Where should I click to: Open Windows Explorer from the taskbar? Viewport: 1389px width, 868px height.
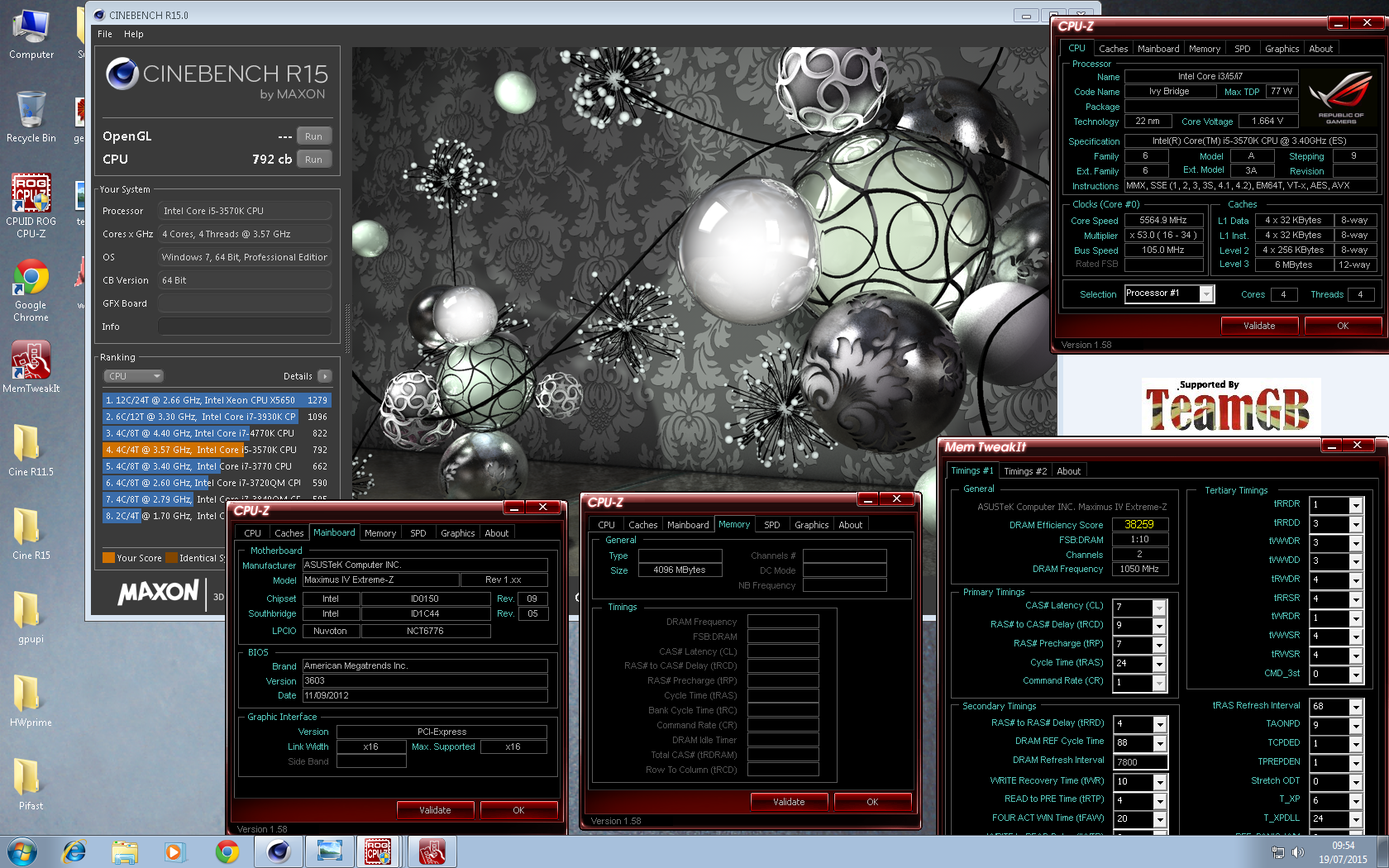click(125, 851)
